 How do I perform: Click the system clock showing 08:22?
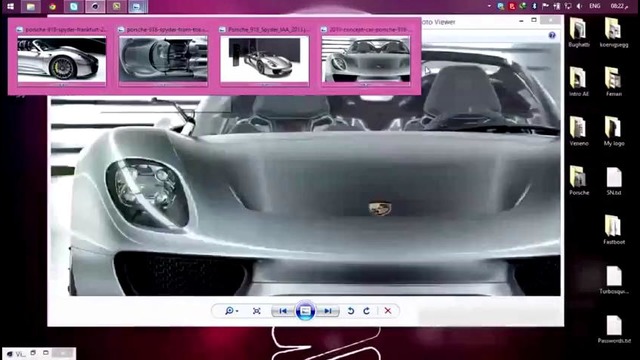(618, 6)
